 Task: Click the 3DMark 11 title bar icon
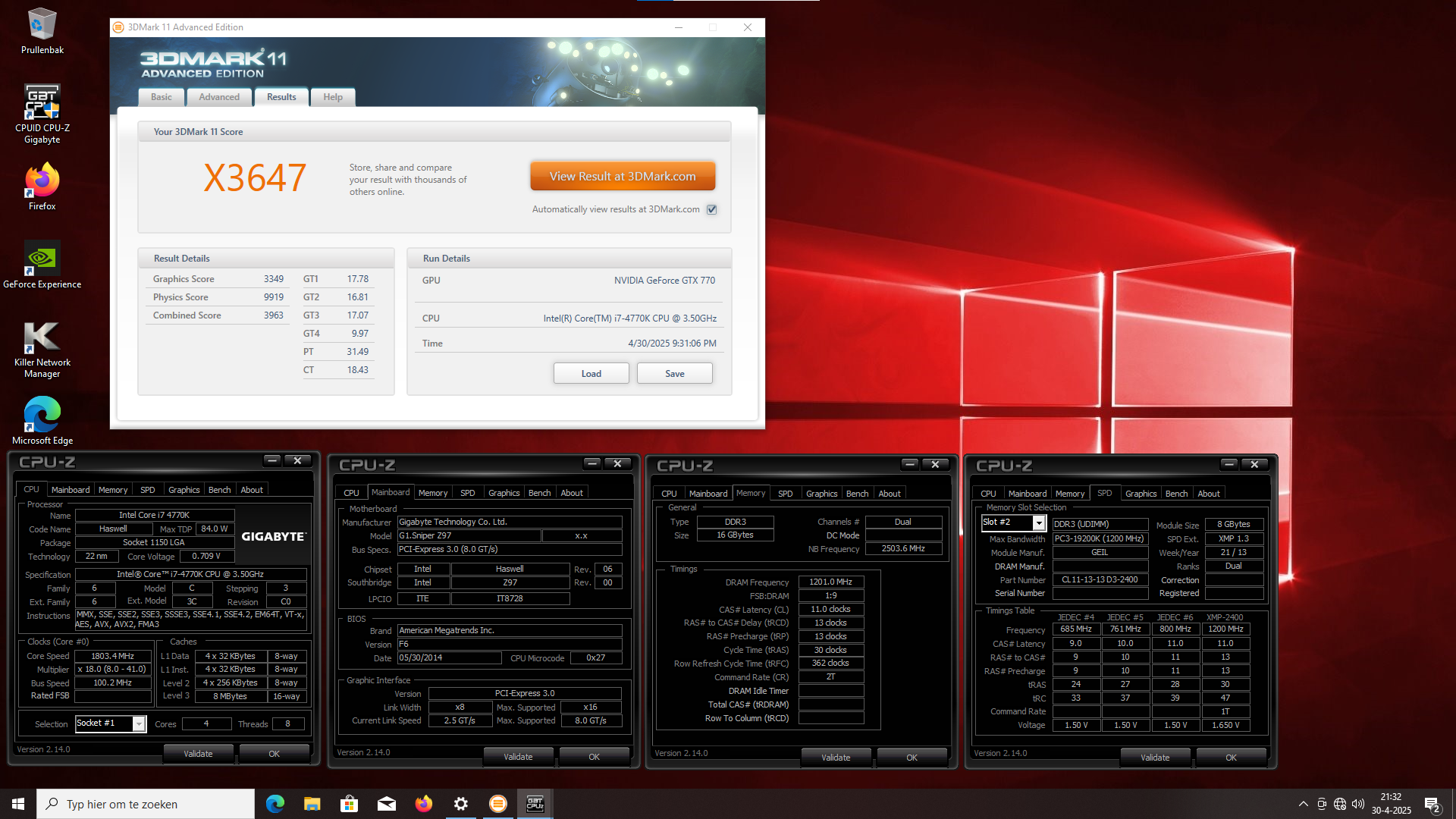(x=118, y=27)
